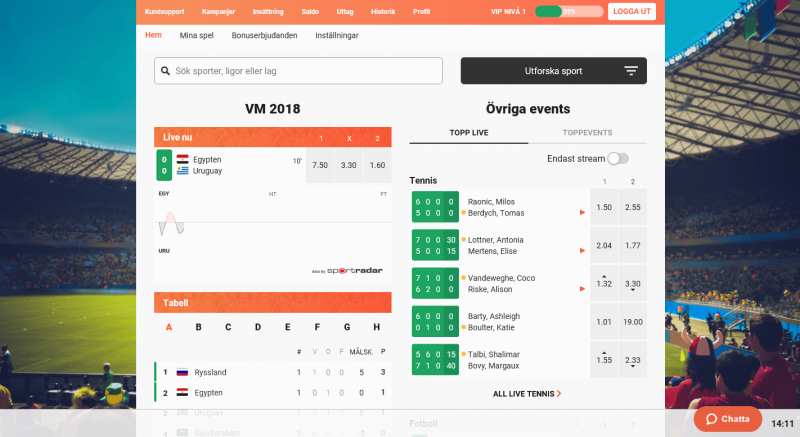This screenshot has height=437, width=800.
Task: Play the Lottner vs Mertens stream icon
Action: tap(582, 251)
